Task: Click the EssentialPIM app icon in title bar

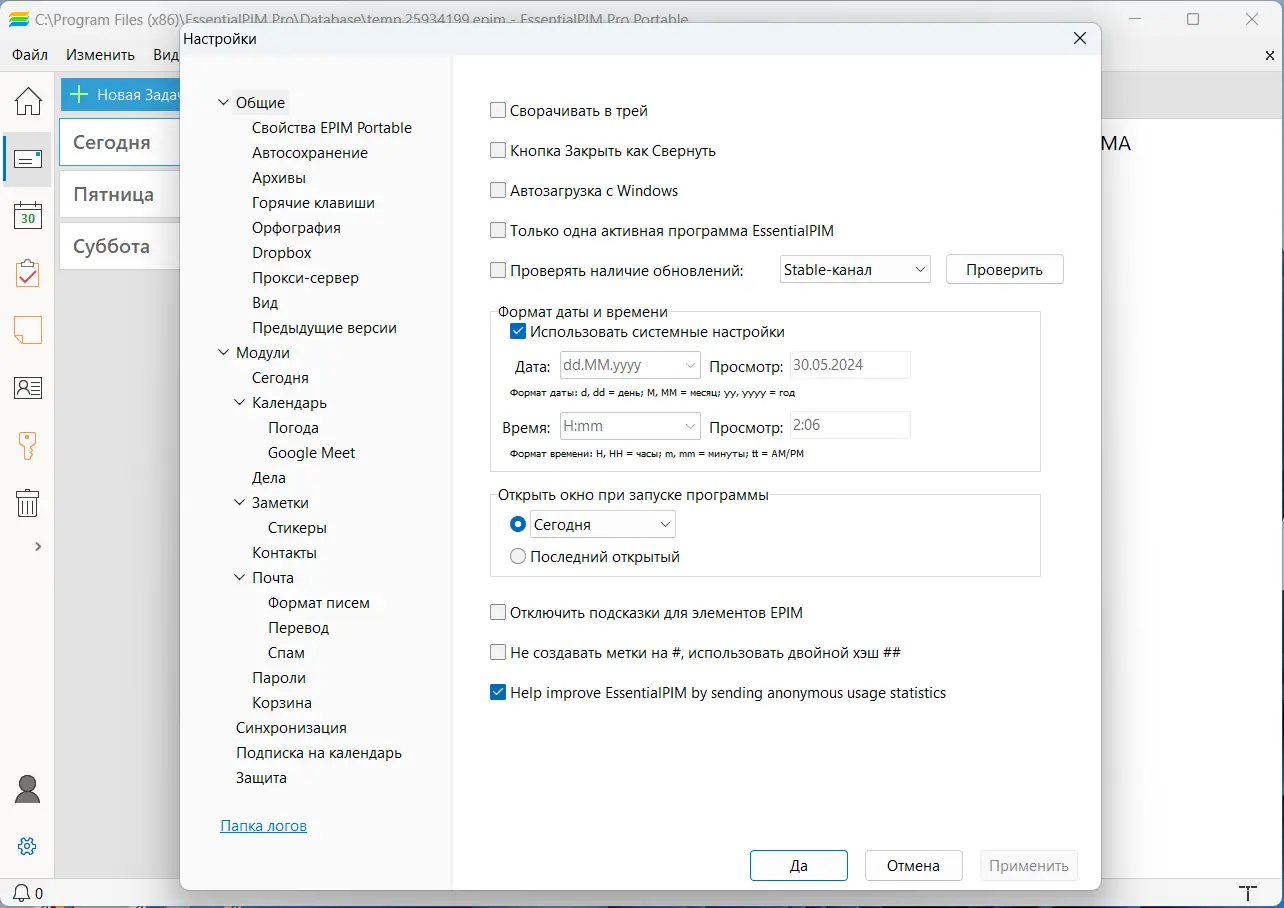Action: pos(18,19)
